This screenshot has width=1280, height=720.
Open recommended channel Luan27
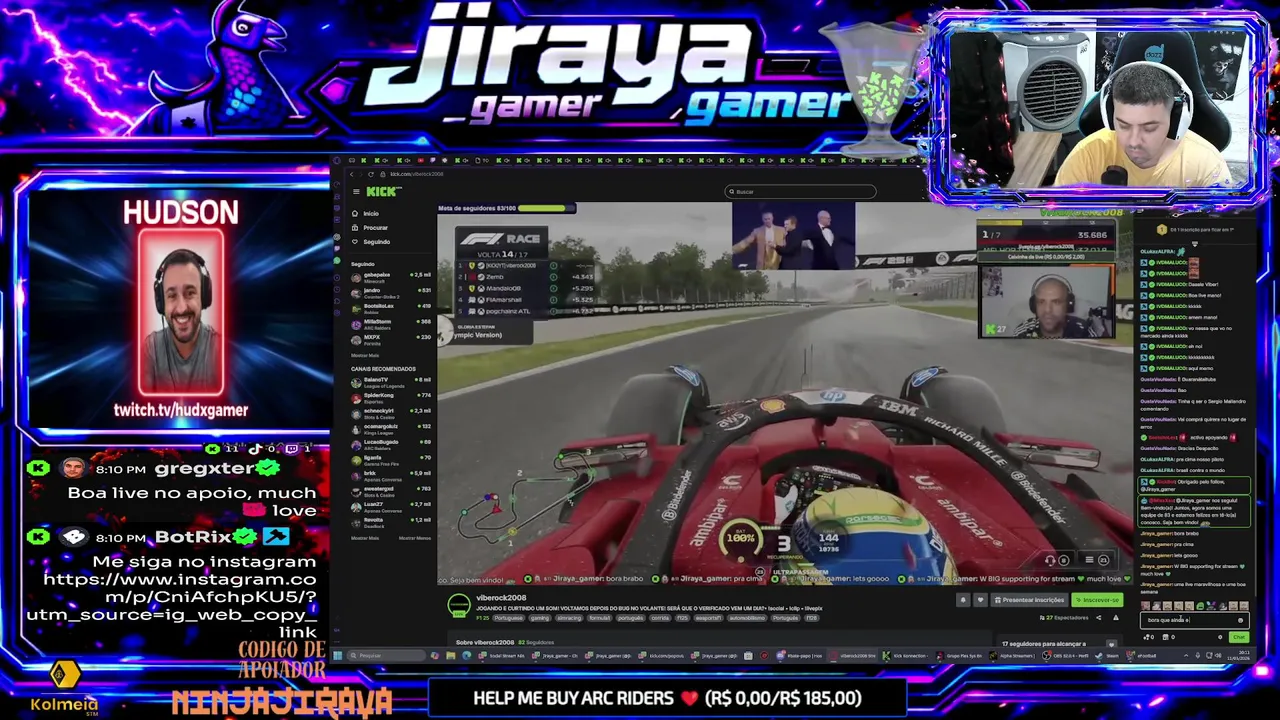point(391,507)
